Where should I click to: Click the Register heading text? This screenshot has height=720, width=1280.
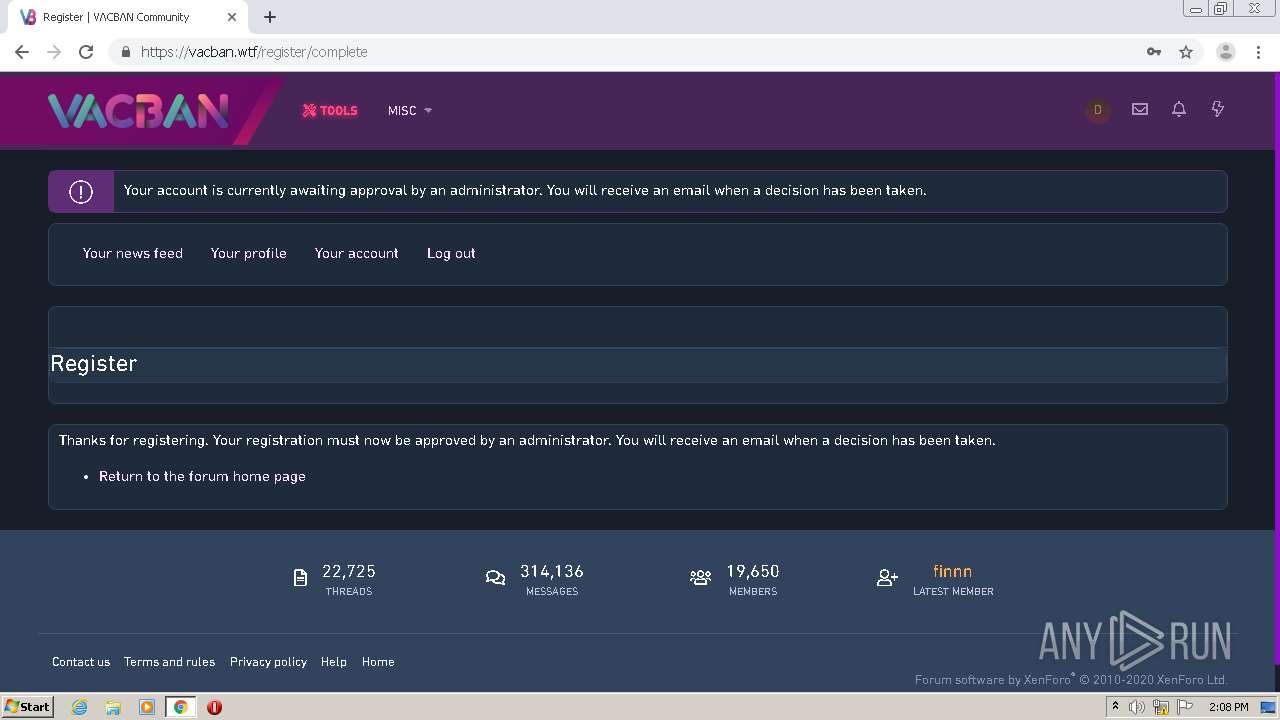pyautogui.click(x=94, y=364)
